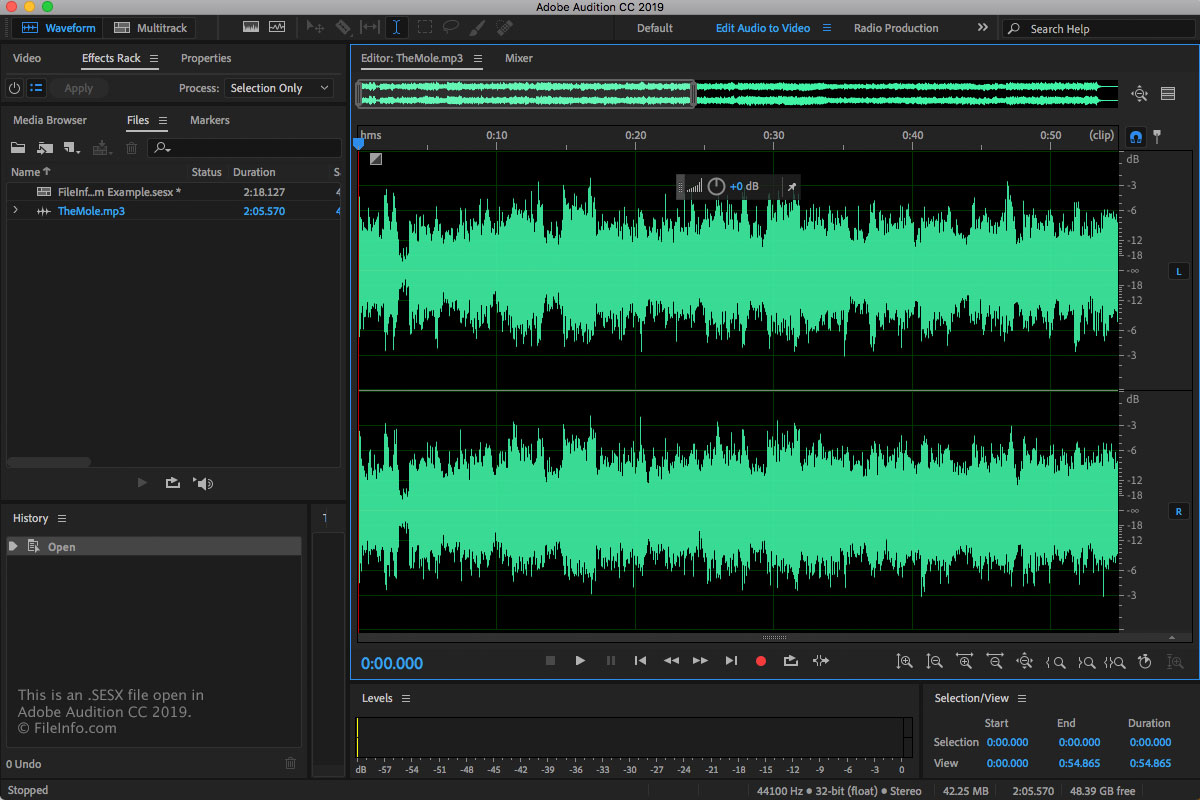Switch to Multitrack view
This screenshot has width=1200, height=800.
(x=150, y=28)
